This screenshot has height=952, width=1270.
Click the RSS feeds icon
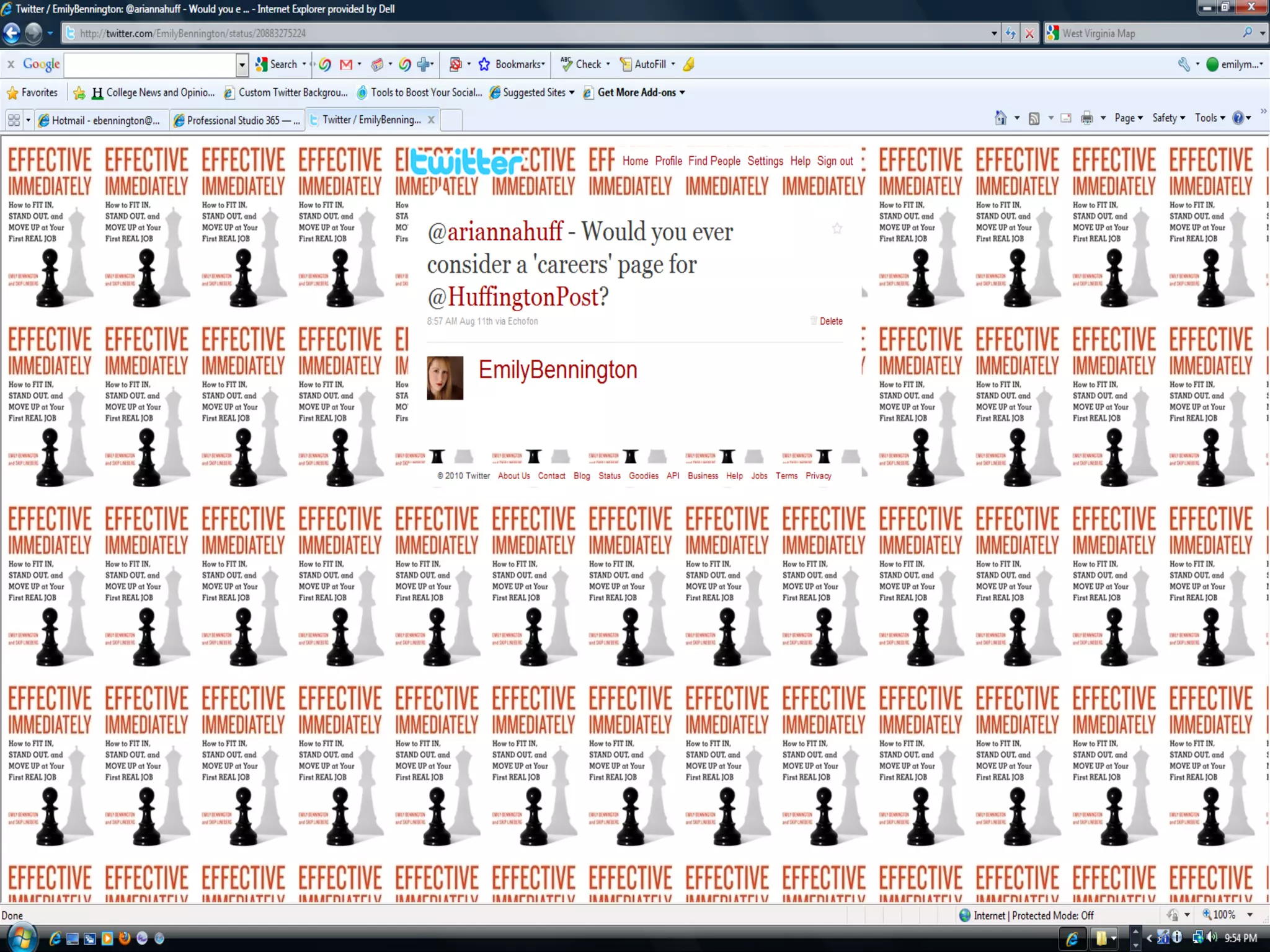pyautogui.click(x=1034, y=118)
